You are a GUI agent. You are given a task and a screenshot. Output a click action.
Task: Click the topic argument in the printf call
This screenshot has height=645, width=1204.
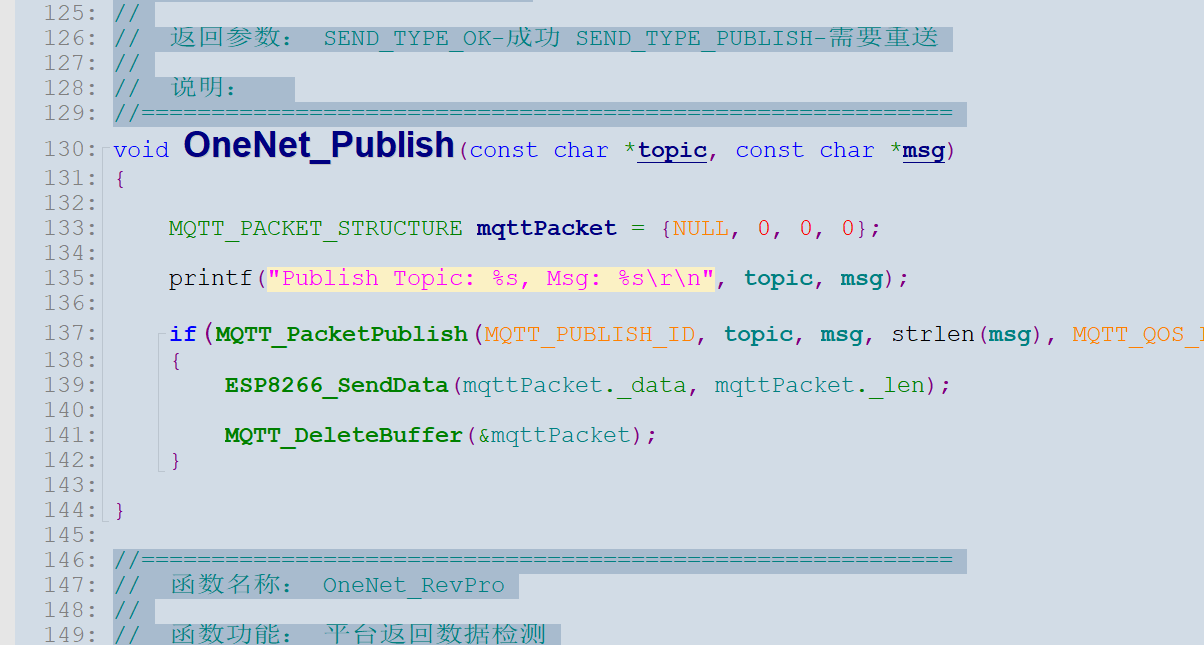tap(779, 278)
